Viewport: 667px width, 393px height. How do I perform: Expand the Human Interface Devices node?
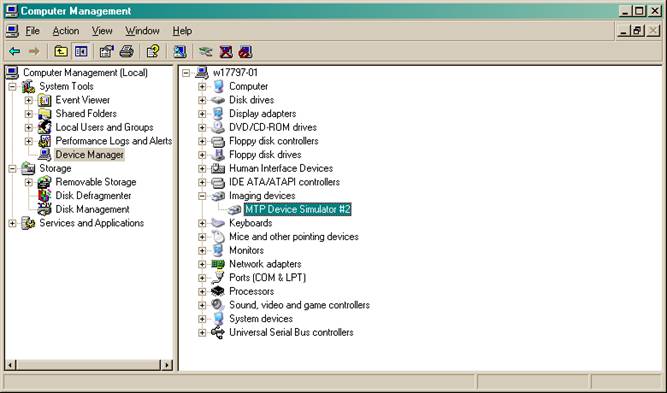click(x=202, y=169)
